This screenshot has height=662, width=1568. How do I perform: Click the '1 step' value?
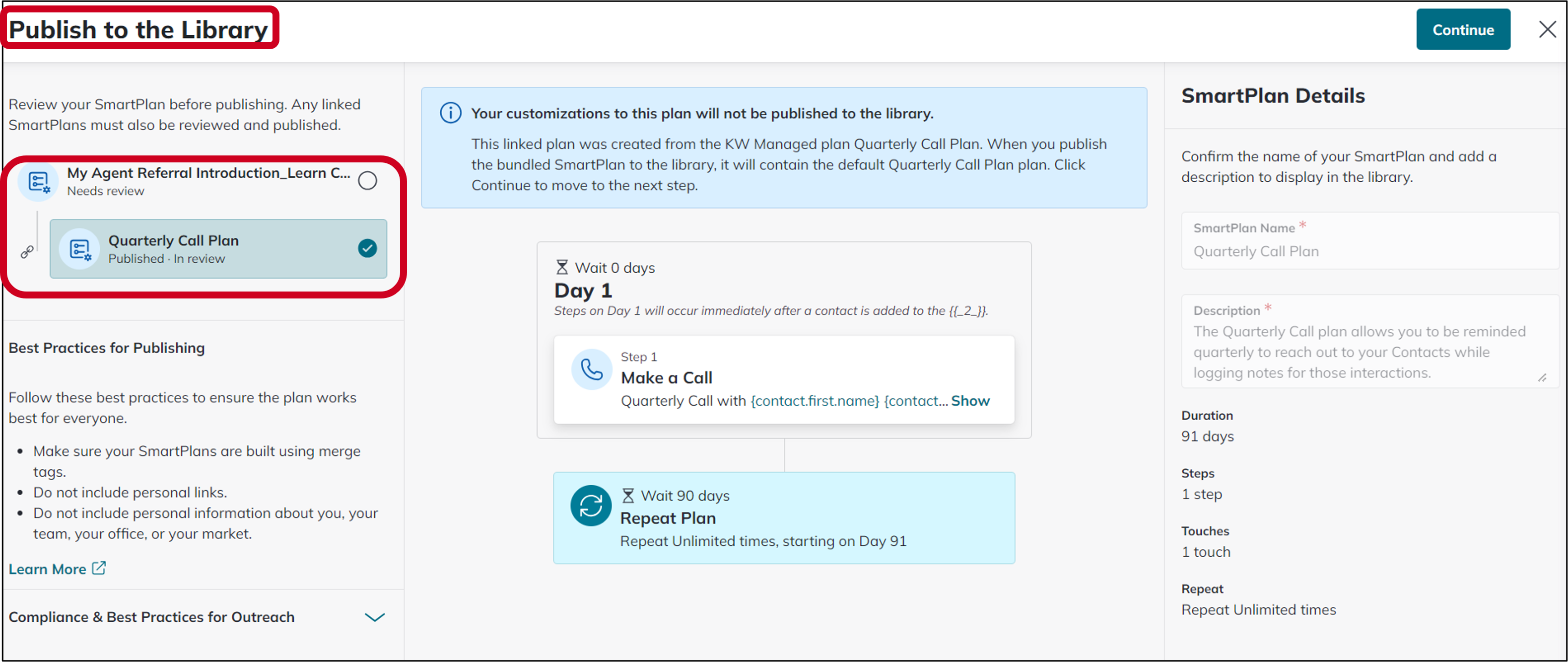[1202, 494]
